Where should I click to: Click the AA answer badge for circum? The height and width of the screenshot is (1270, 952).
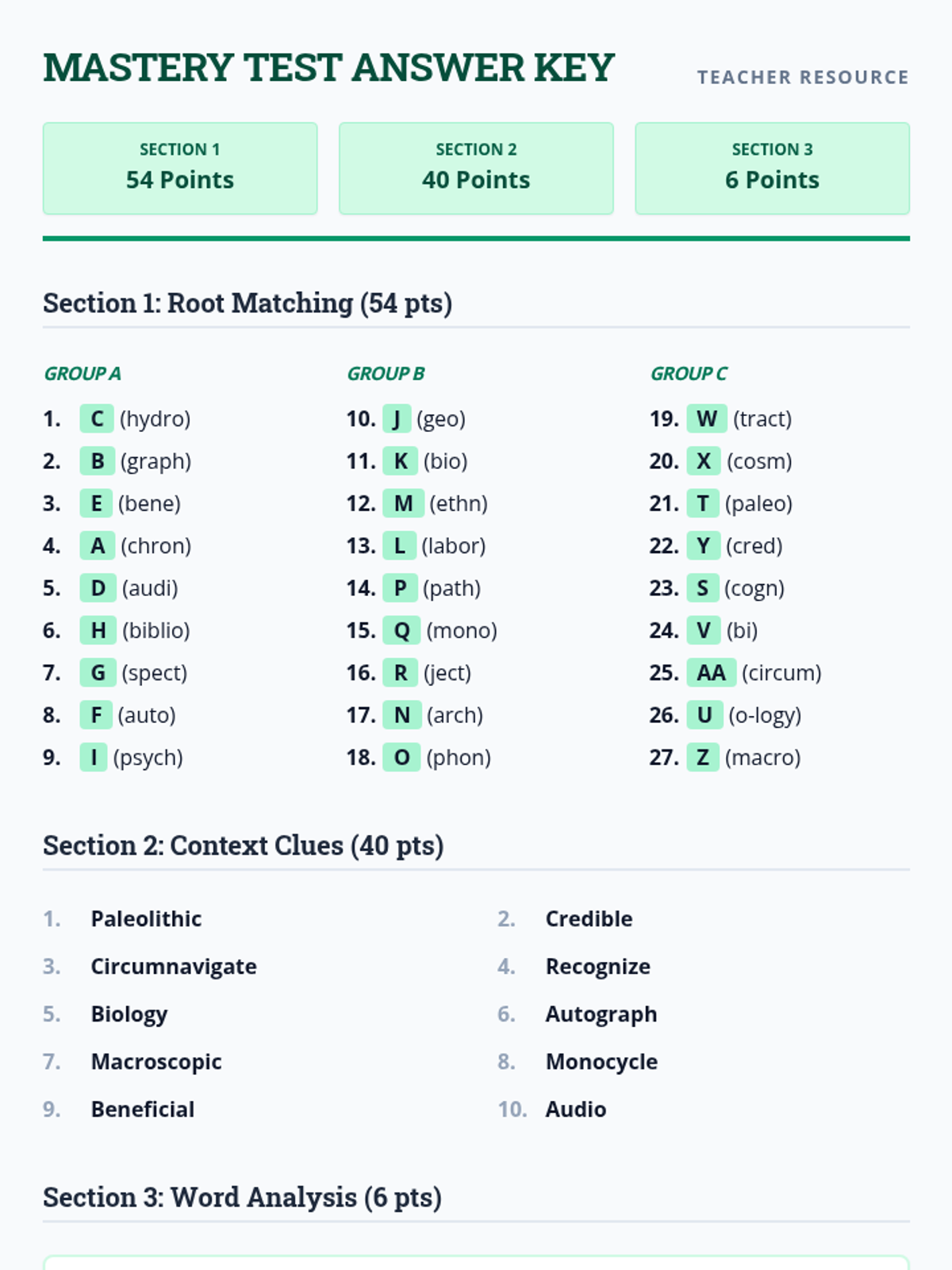711,672
